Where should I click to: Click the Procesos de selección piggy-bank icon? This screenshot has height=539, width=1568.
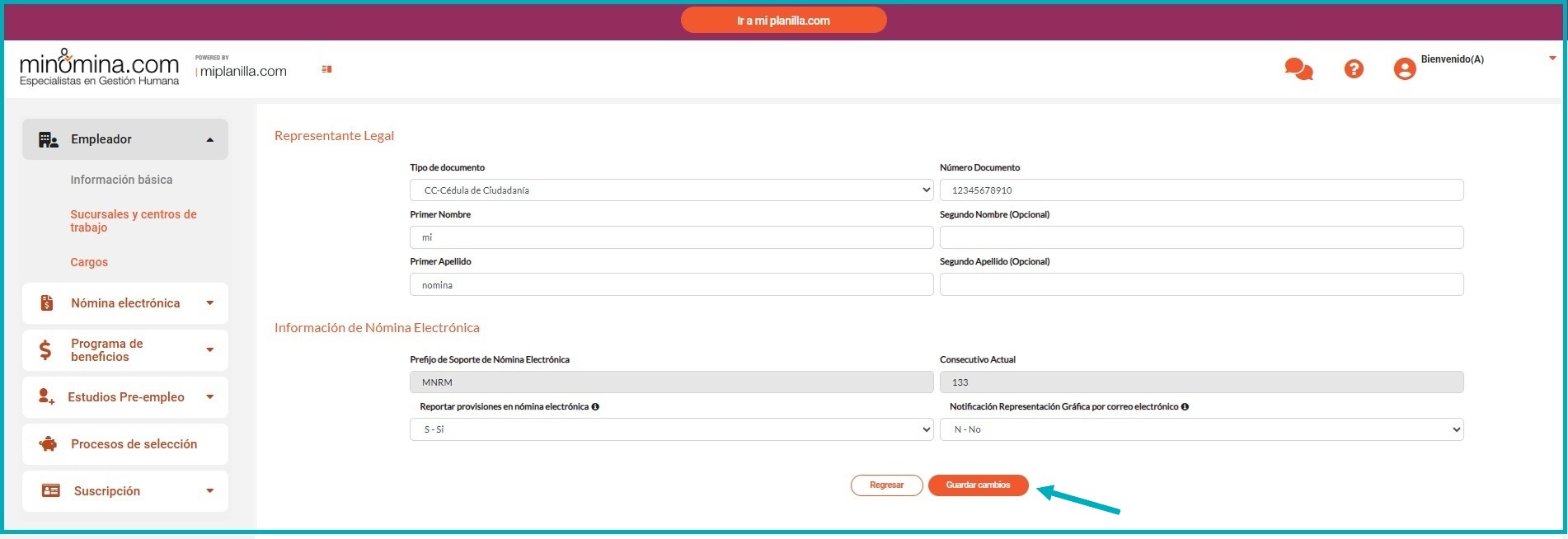pos(49,444)
